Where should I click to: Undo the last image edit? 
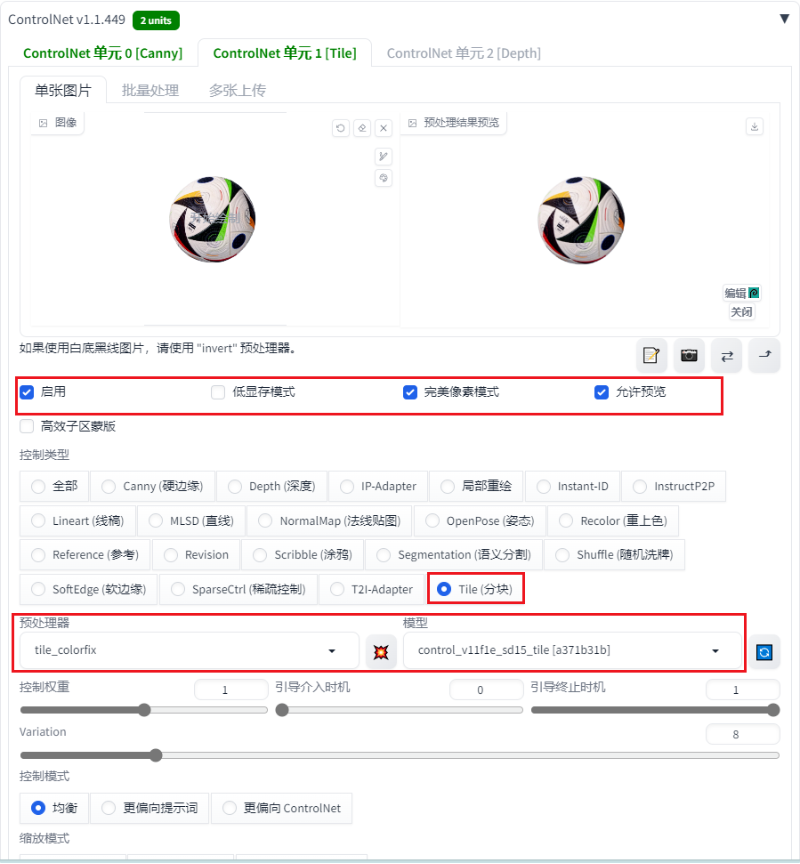(x=340, y=128)
